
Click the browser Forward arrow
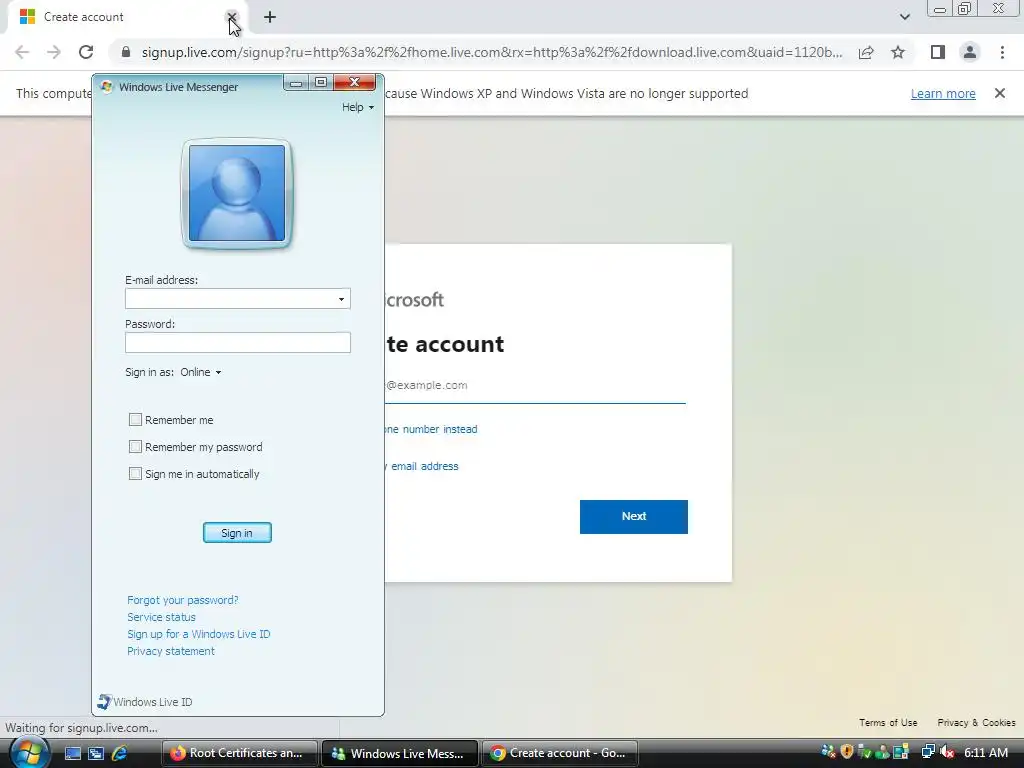coord(54,52)
